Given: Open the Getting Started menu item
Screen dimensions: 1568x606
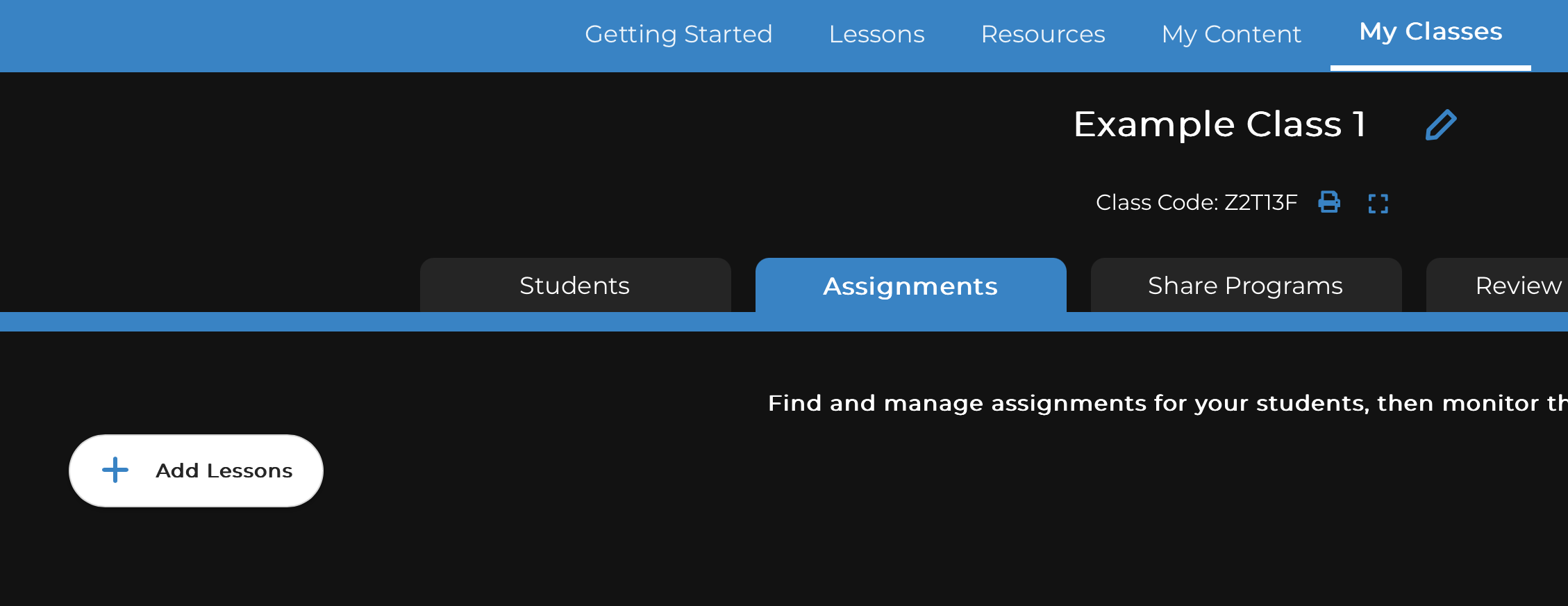Looking at the screenshot, I should [678, 34].
